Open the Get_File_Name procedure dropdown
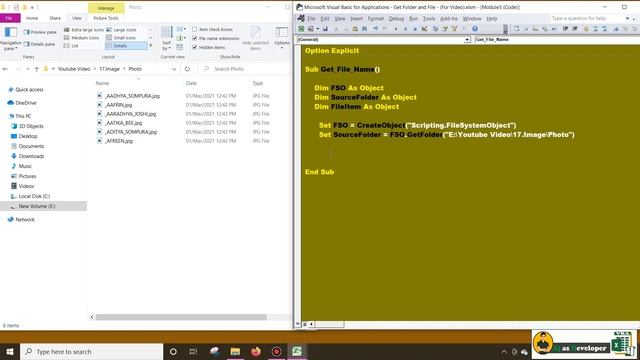Viewport: 640px width, 360px height. [x=556, y=40]
